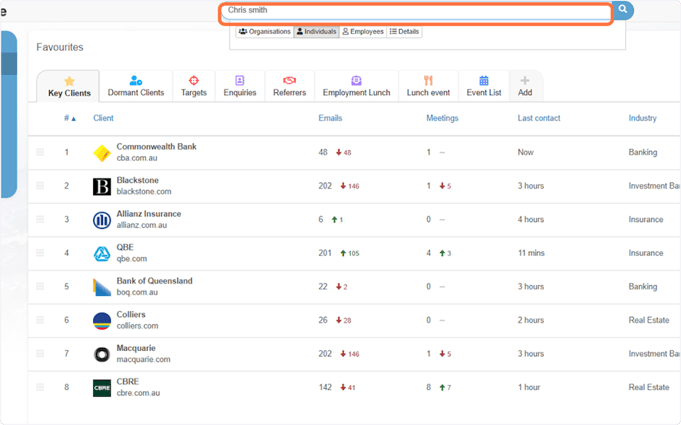
Task: Open the Allianz Insurance client name
Action: coord(149,214)
